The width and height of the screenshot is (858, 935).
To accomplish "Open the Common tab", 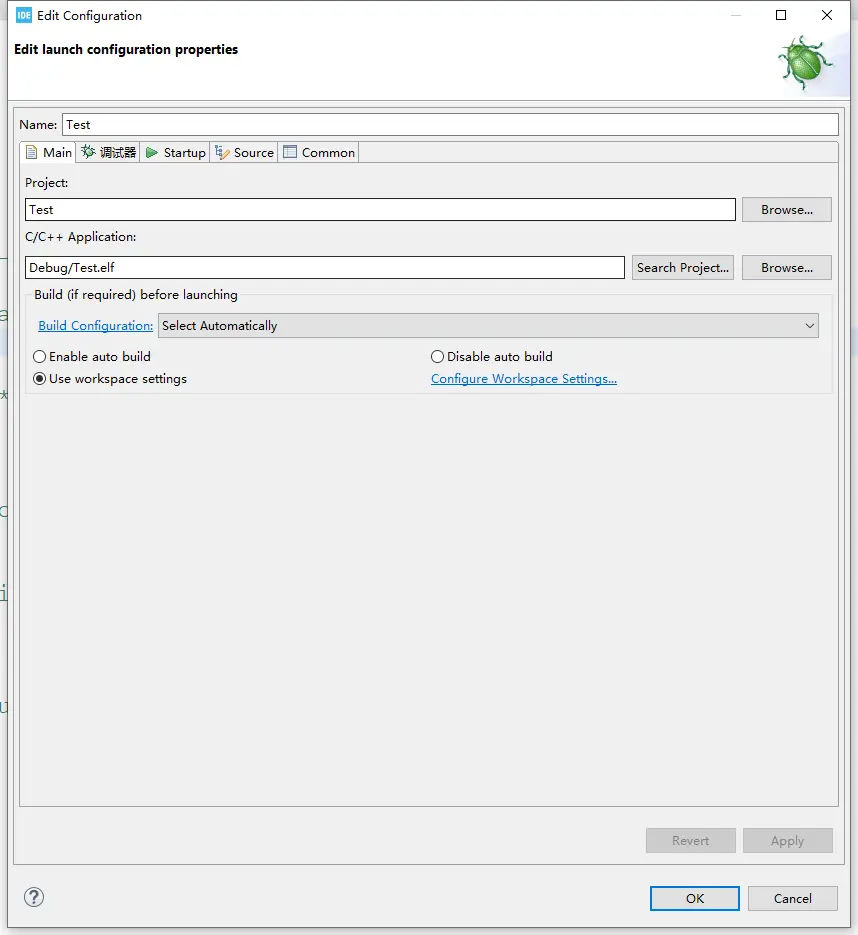I will pos(318,153).
